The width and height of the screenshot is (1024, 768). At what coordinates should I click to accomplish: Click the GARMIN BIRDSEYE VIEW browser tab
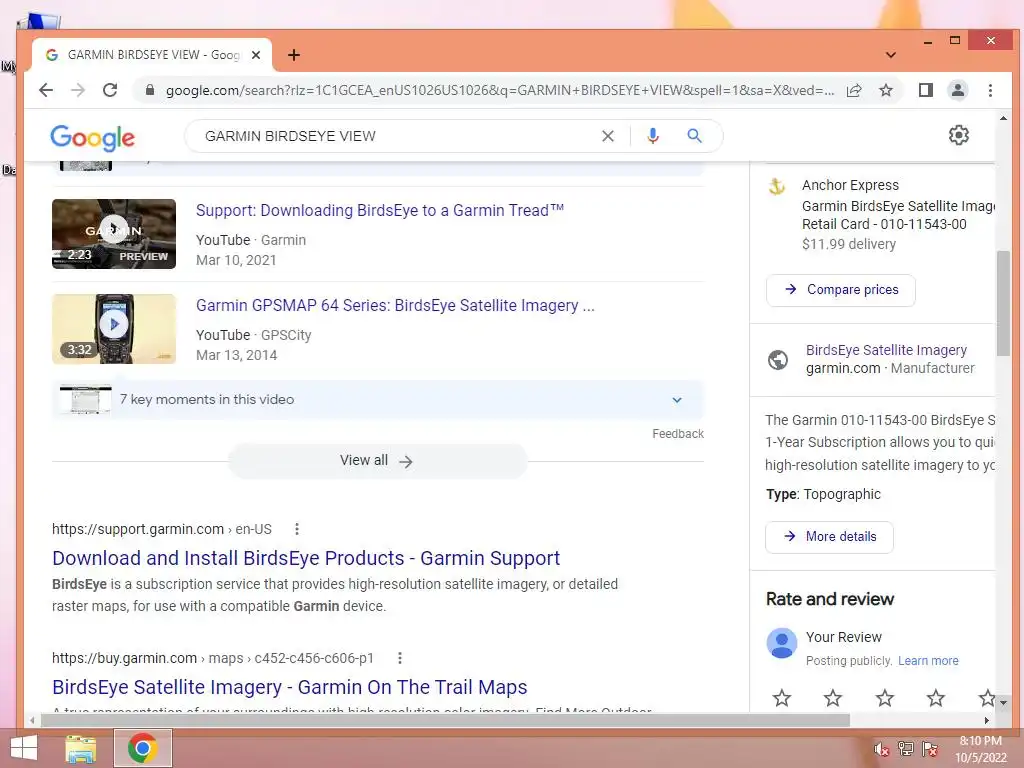tap(152, 55)
